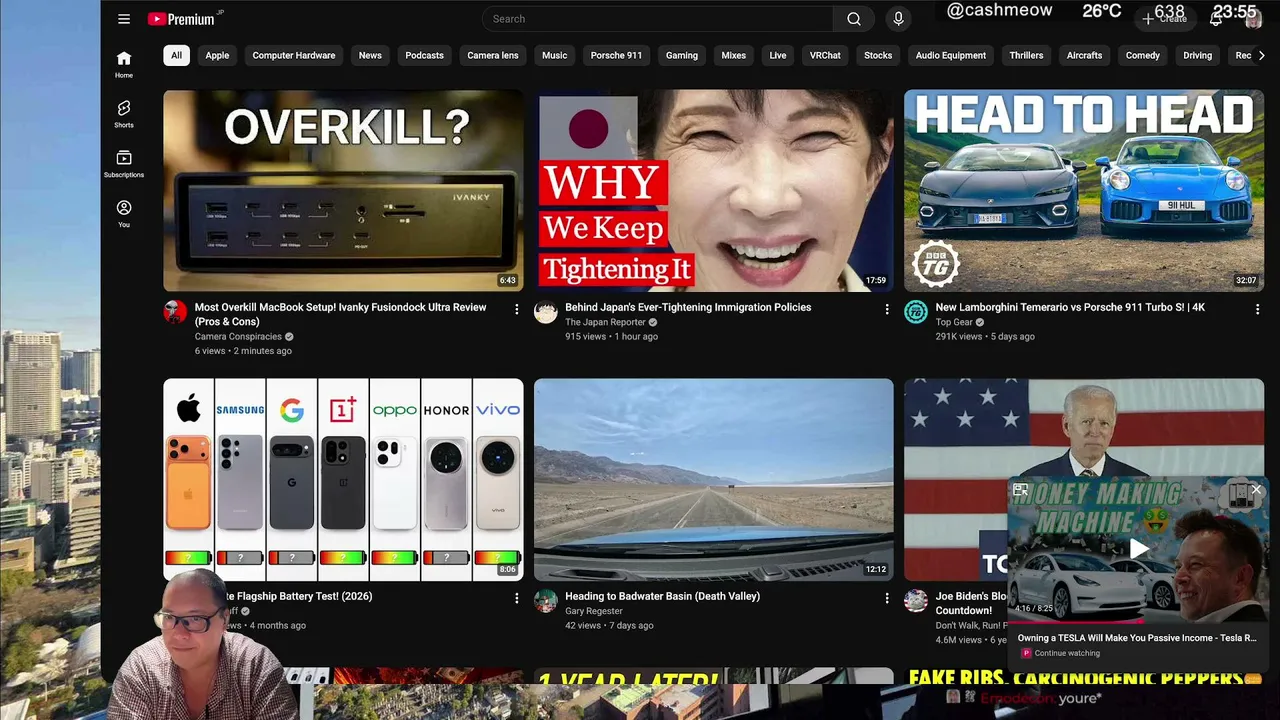
Task: Visit the Gary Register channel name link
Action: click(x=594, y=610)
